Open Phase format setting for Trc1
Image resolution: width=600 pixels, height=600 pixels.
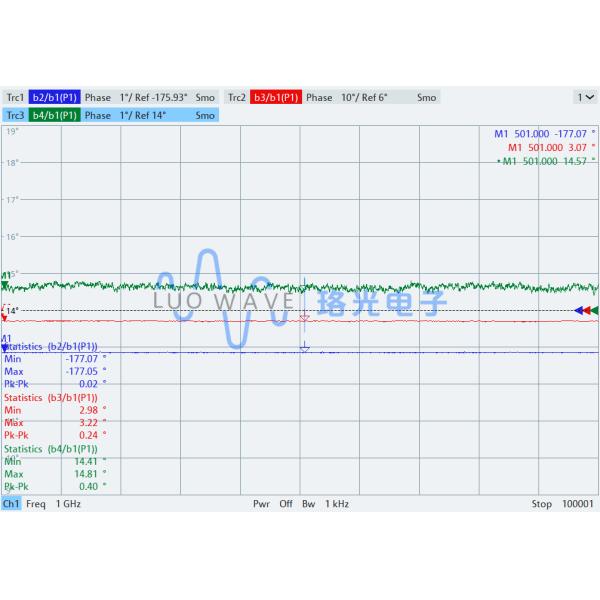tap(98, 98)
